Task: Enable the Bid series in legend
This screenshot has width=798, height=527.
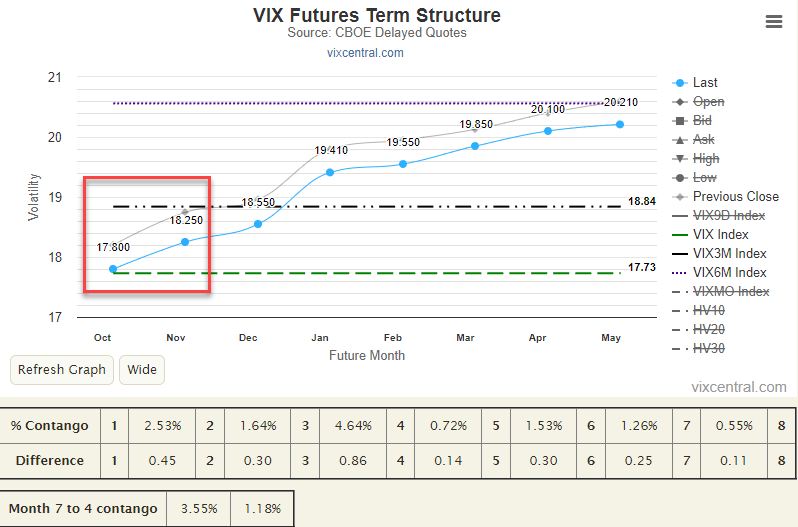Action: [x=702, y=121]
